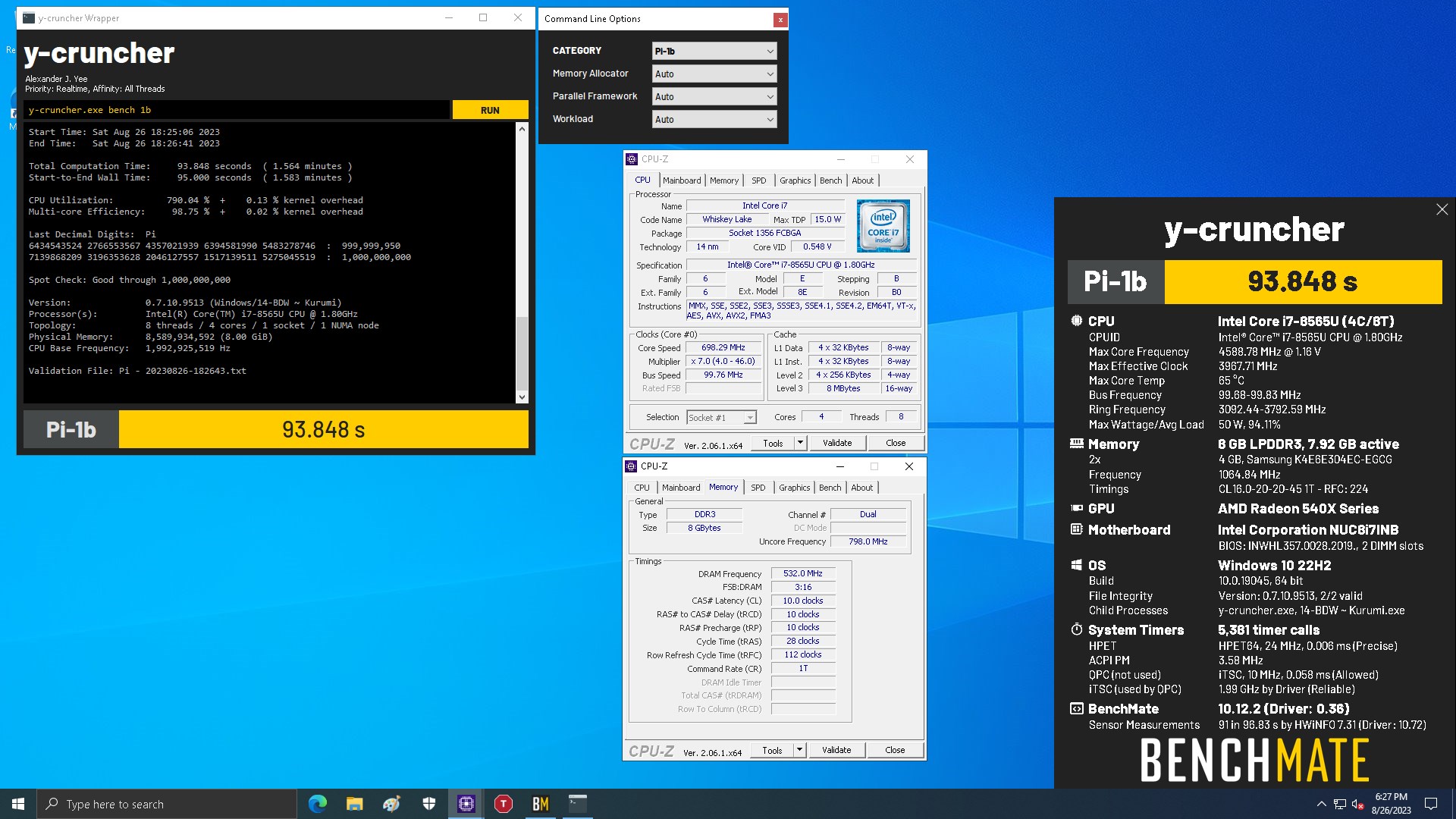Screen dimensions: 1456x819
Task: Select About tab in lower CPU-Z
Action: [x=862, y=488]
